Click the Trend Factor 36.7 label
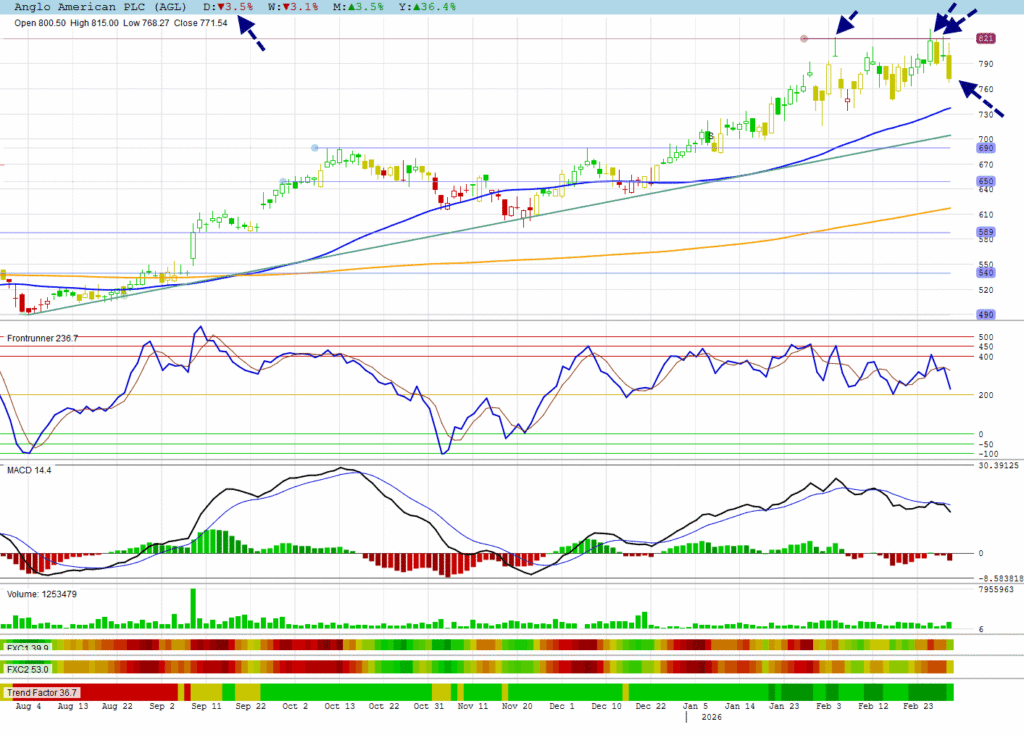The width and height of the screenshot is (1024, 735). (x=42, y=692)
